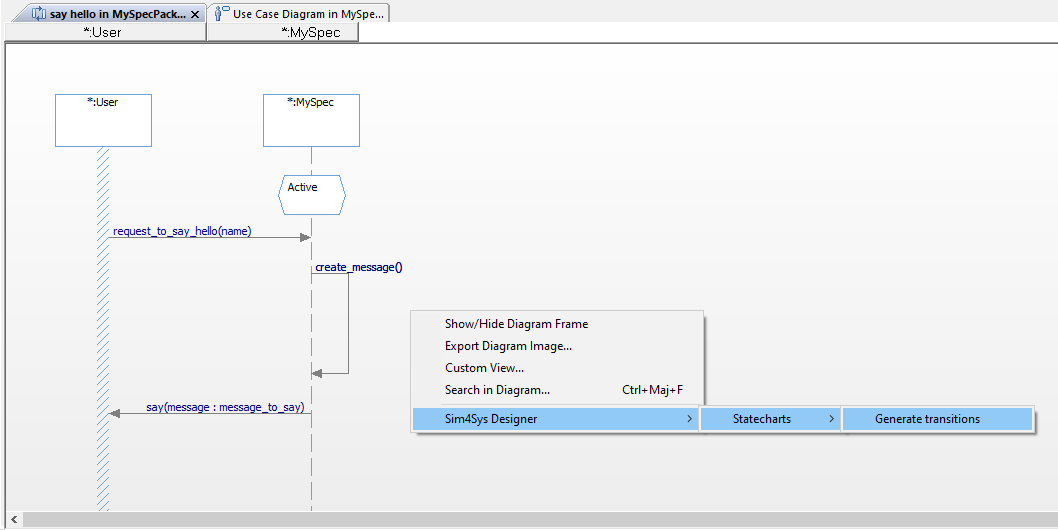Open the Sim4Sys Designer submenu
1058x530 pixels.
coord(555,419)
